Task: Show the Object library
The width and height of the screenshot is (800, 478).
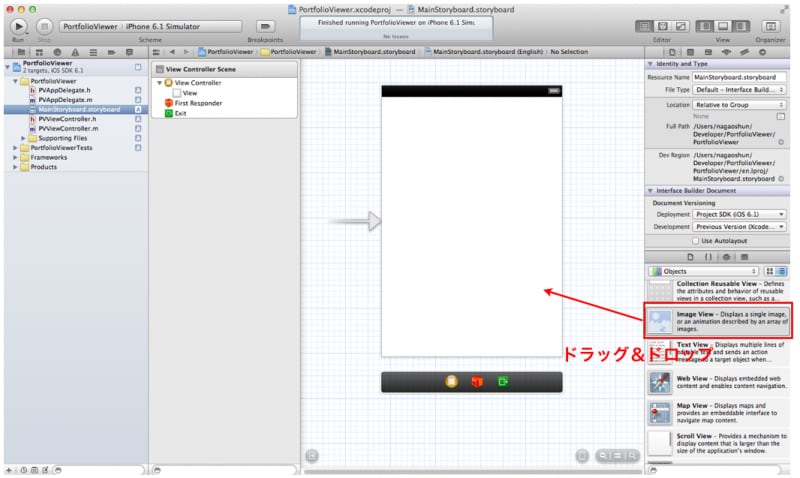Action: 726,257
